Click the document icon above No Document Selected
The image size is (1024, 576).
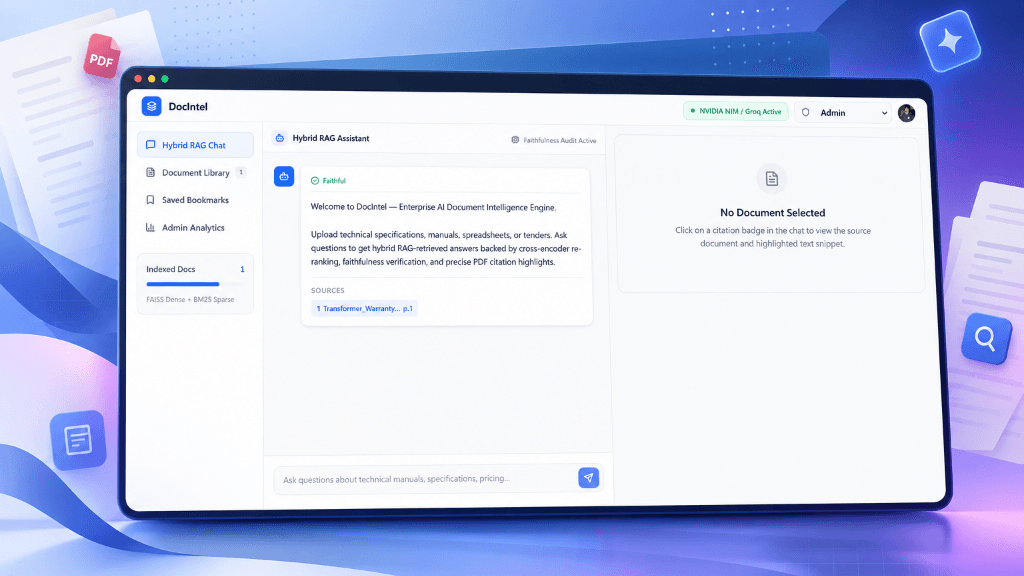[771, 179]
